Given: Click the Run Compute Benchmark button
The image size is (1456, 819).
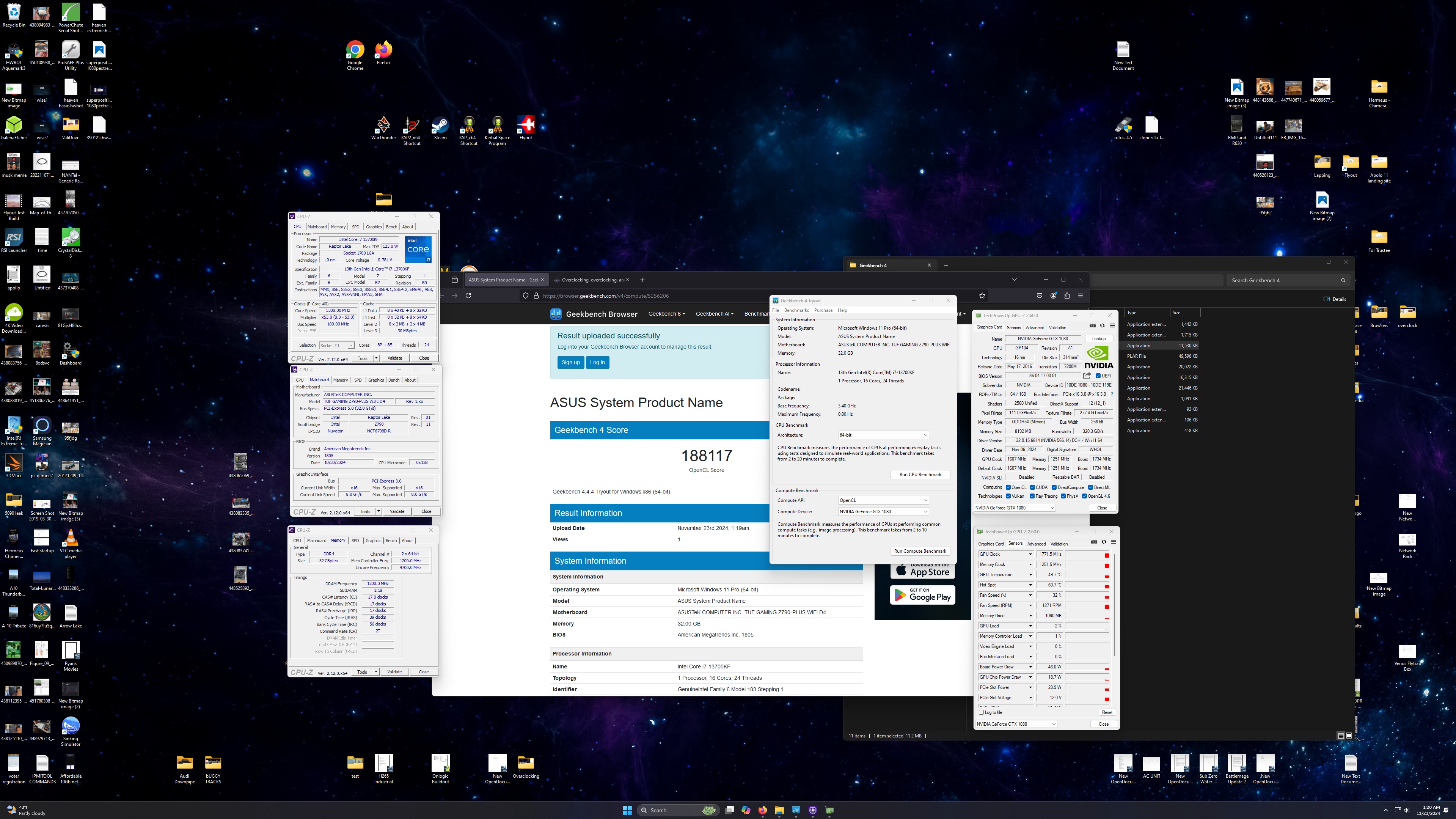Looking at the screenshot, I should (920, 551).
